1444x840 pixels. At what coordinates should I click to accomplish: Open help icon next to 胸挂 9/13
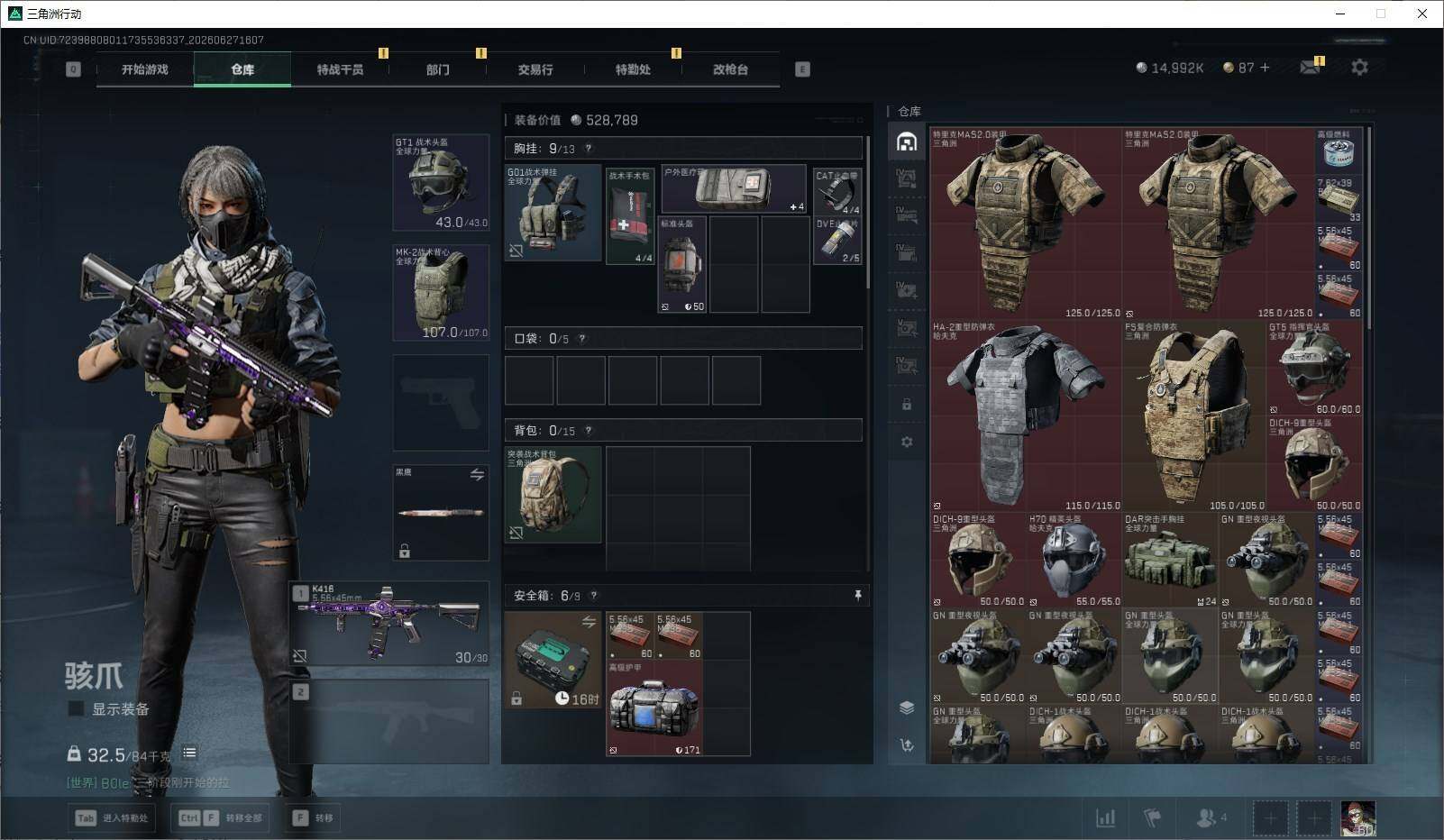[x=589, y=149]
